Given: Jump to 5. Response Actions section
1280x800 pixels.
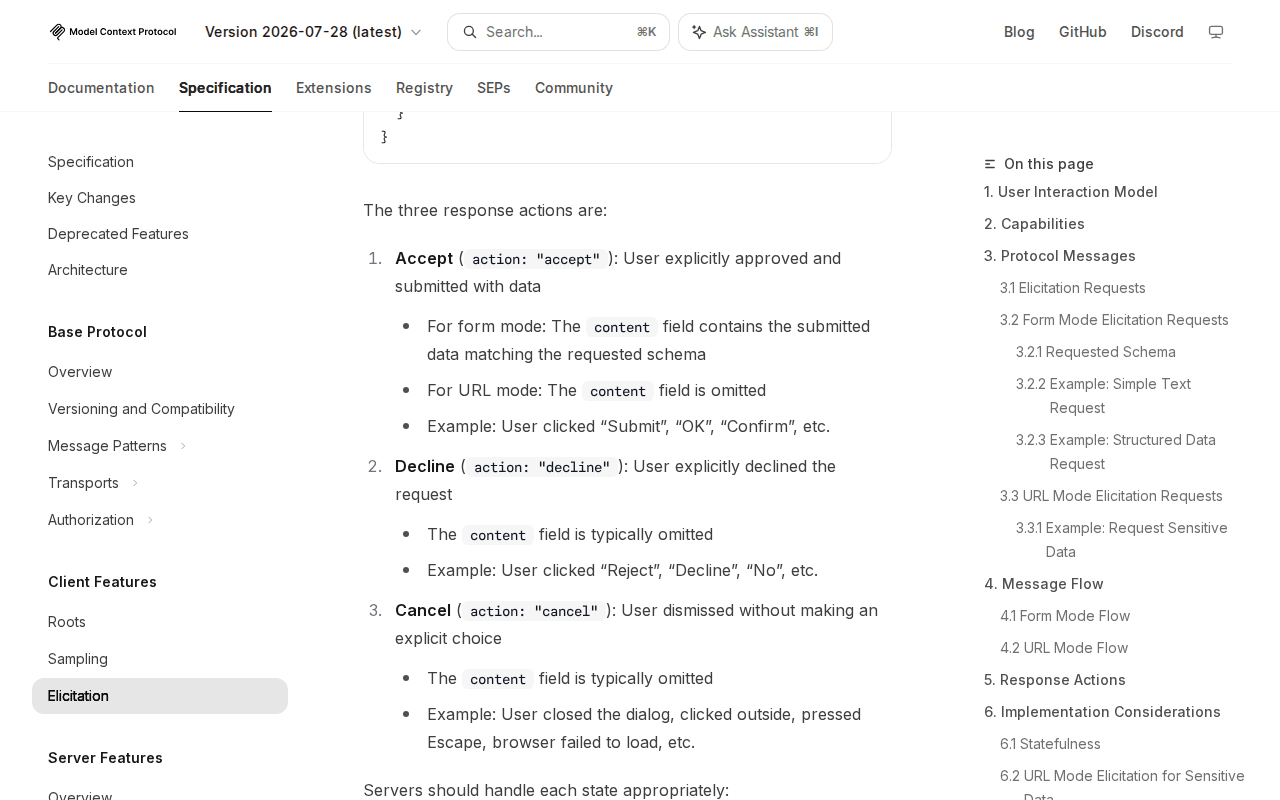Looking at the screenshot, I should (1055, 680).
